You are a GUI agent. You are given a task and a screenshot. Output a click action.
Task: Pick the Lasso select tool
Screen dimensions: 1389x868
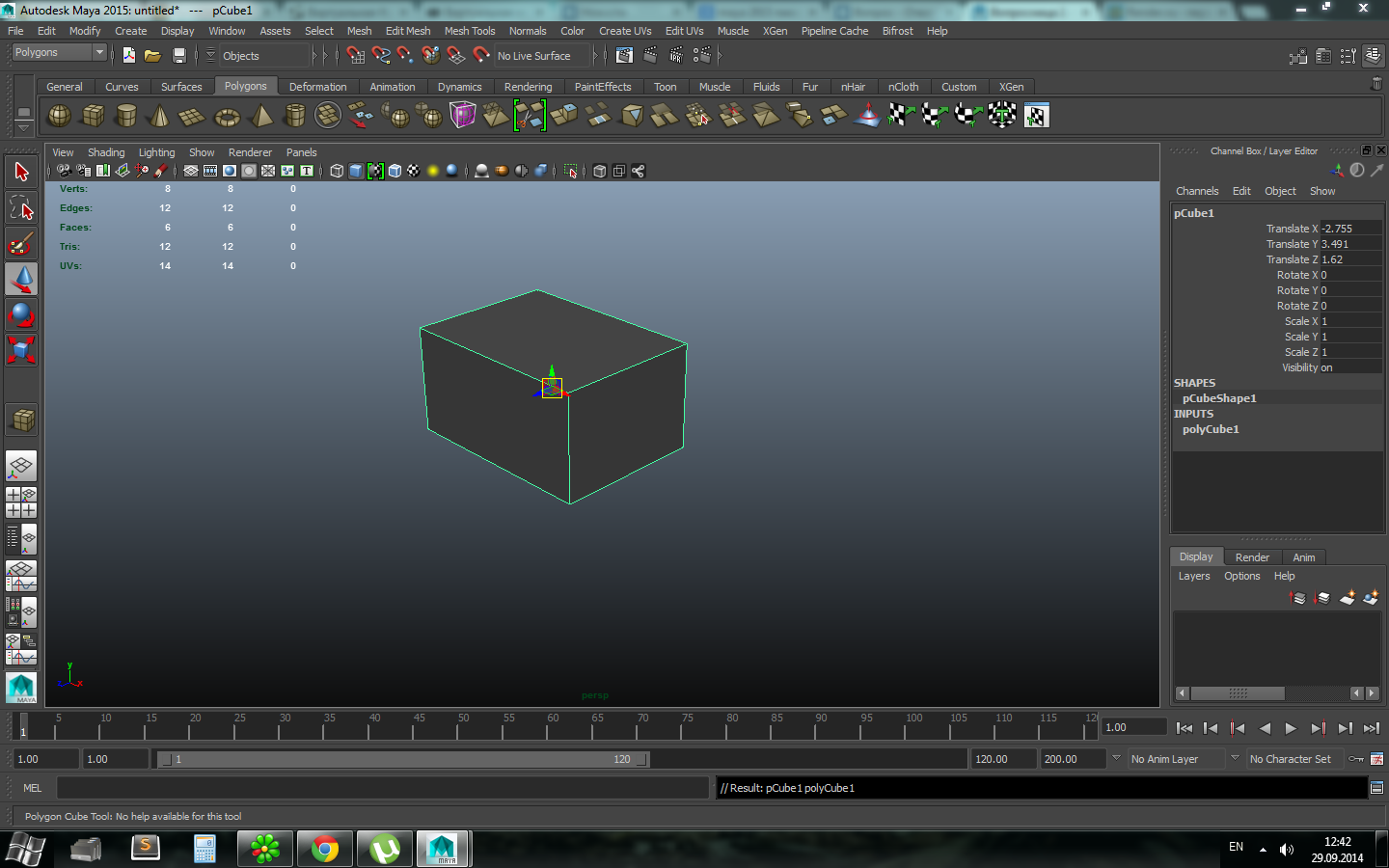pos(21,208)
